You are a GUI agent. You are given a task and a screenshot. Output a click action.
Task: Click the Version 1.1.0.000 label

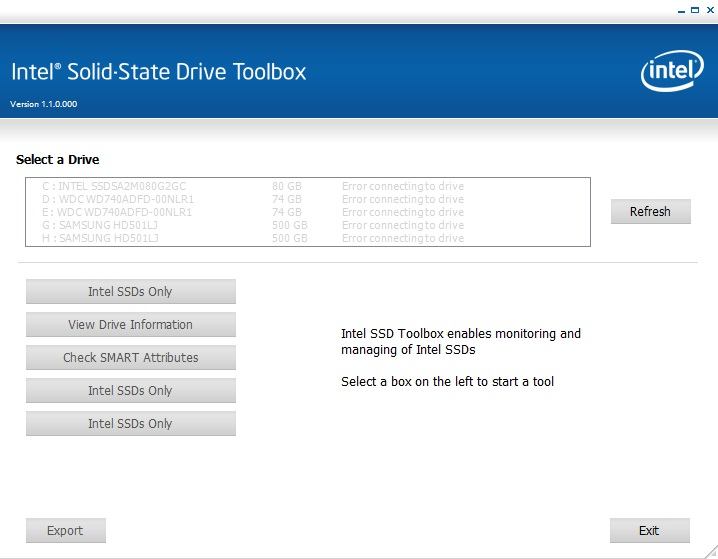[44, 104]
